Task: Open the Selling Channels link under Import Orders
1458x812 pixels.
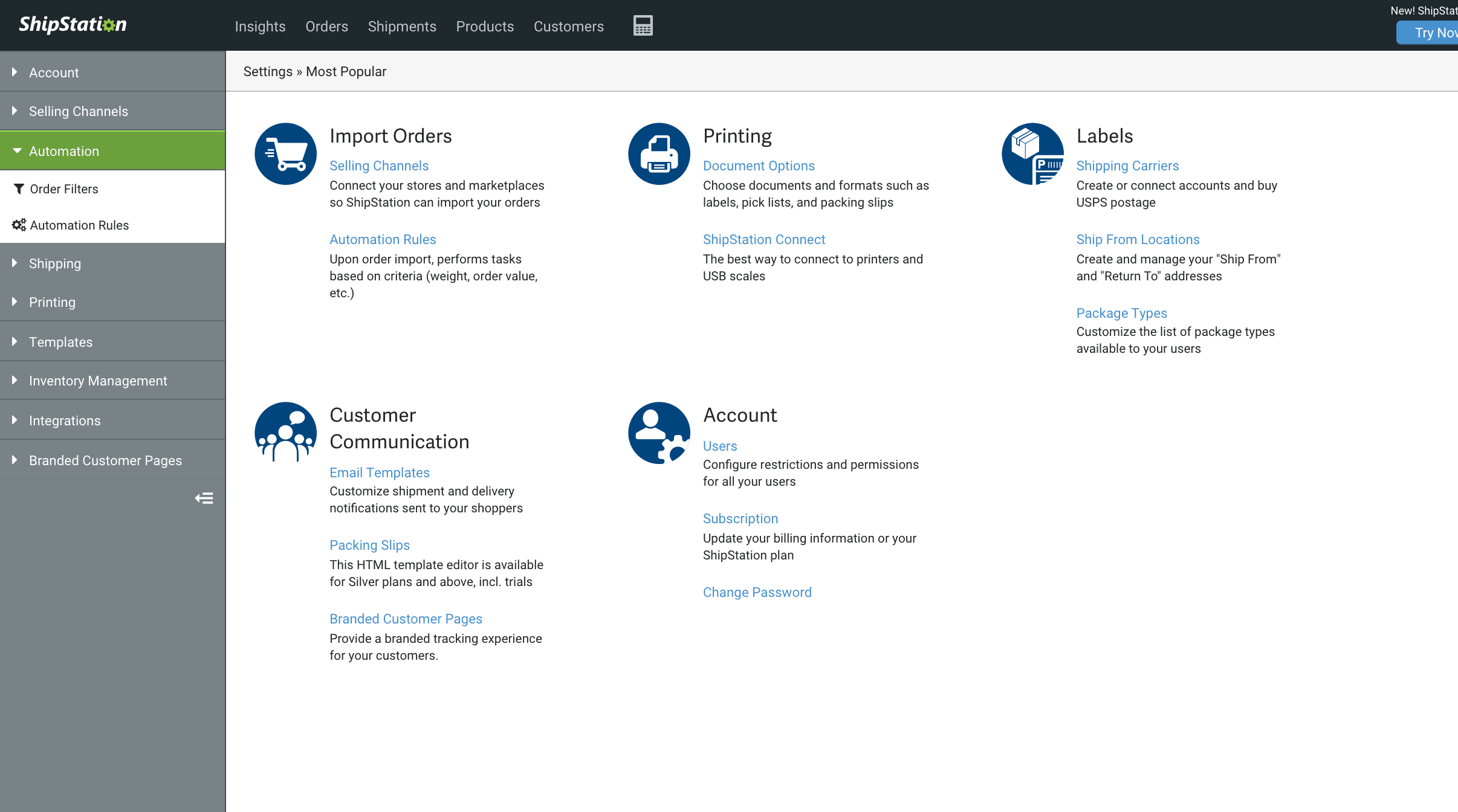Action: [x=379, y=166]
